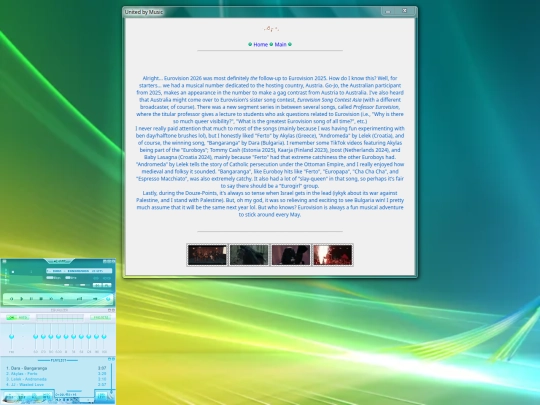Click the 170 Hz equalizer band slider
This screenshot has height=405, width=540.
[43, 336]
